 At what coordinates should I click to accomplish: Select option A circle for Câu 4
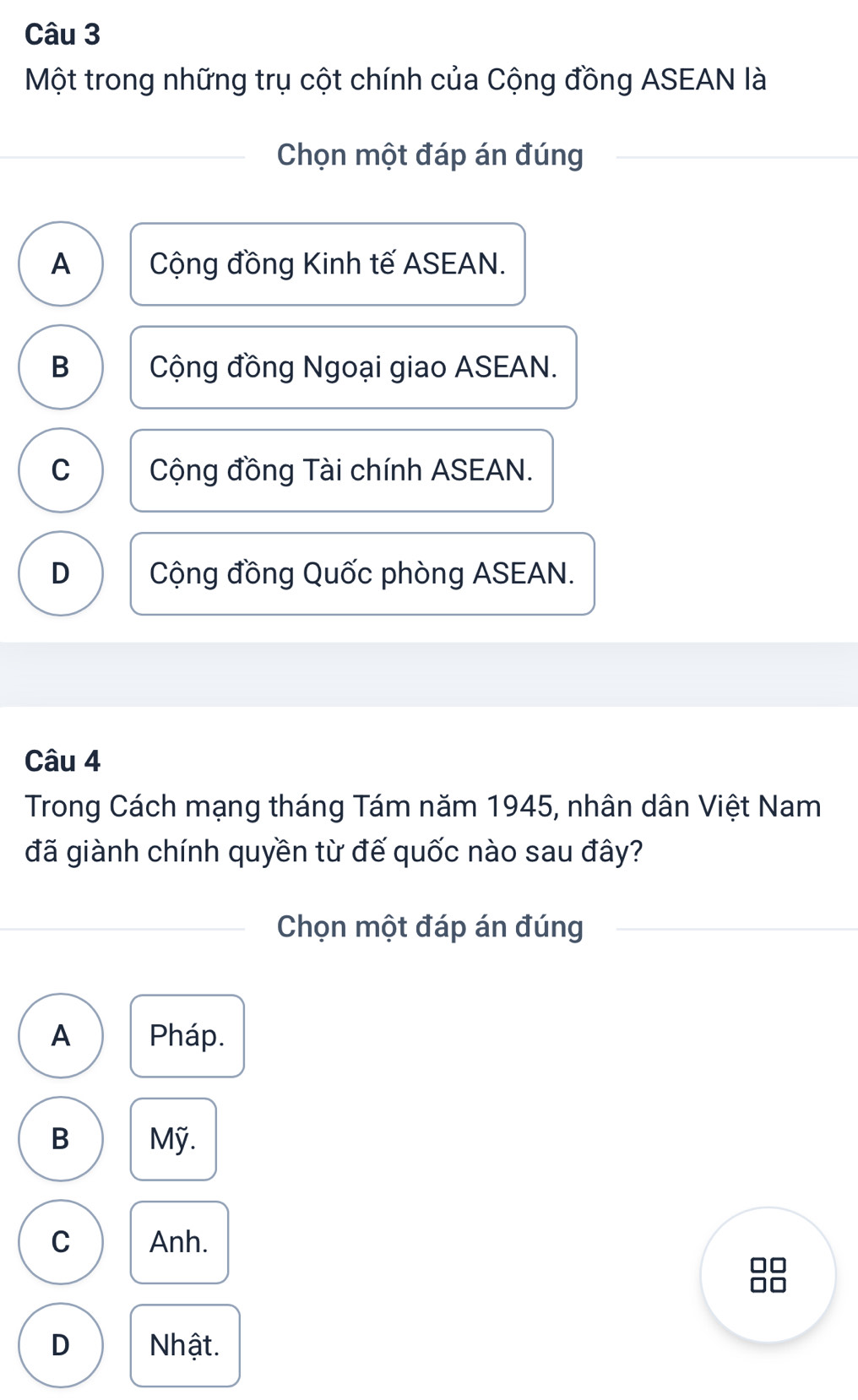tap(61, 1036)
